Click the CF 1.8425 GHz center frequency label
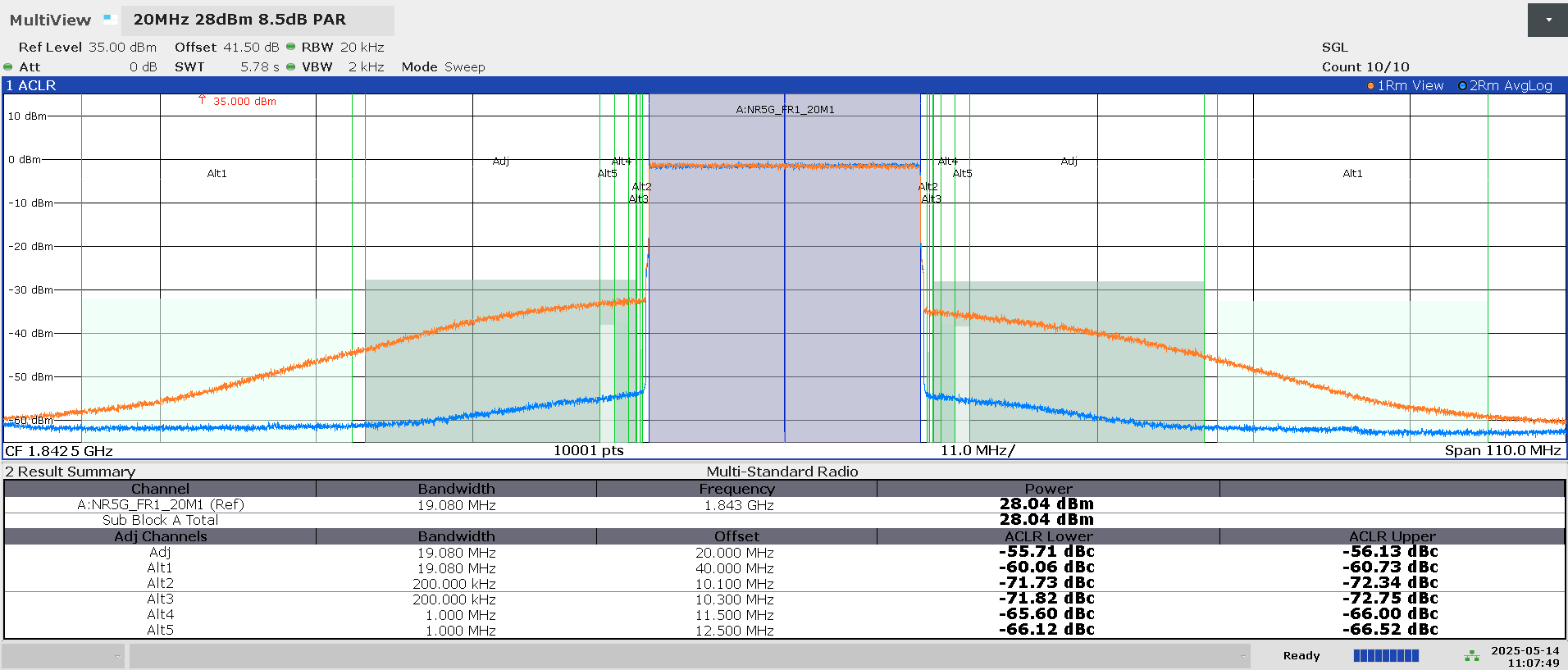This screenshot has width=1568, height=670. (x=59, y=451)
